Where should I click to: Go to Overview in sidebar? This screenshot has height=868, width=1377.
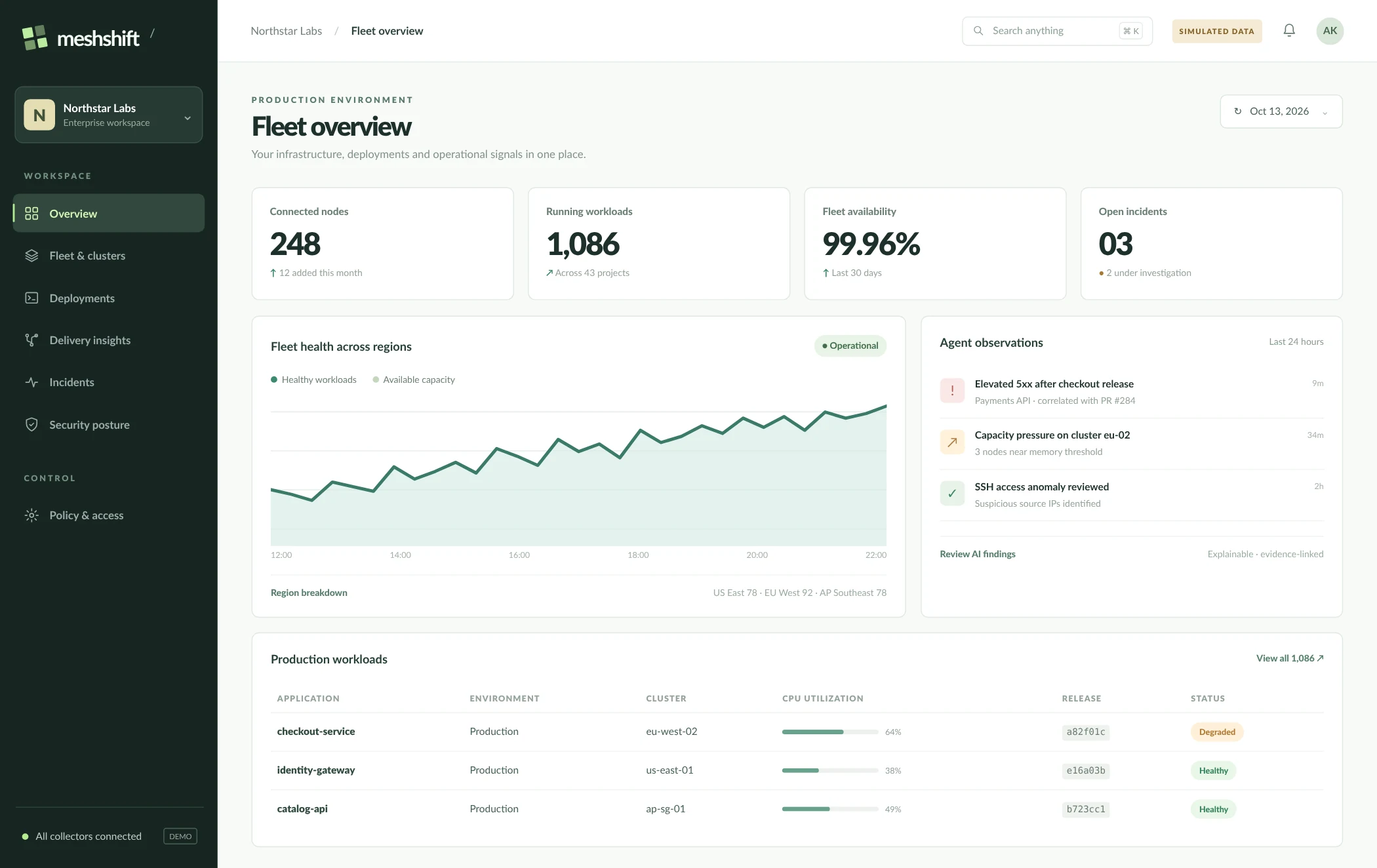[109, 213]
